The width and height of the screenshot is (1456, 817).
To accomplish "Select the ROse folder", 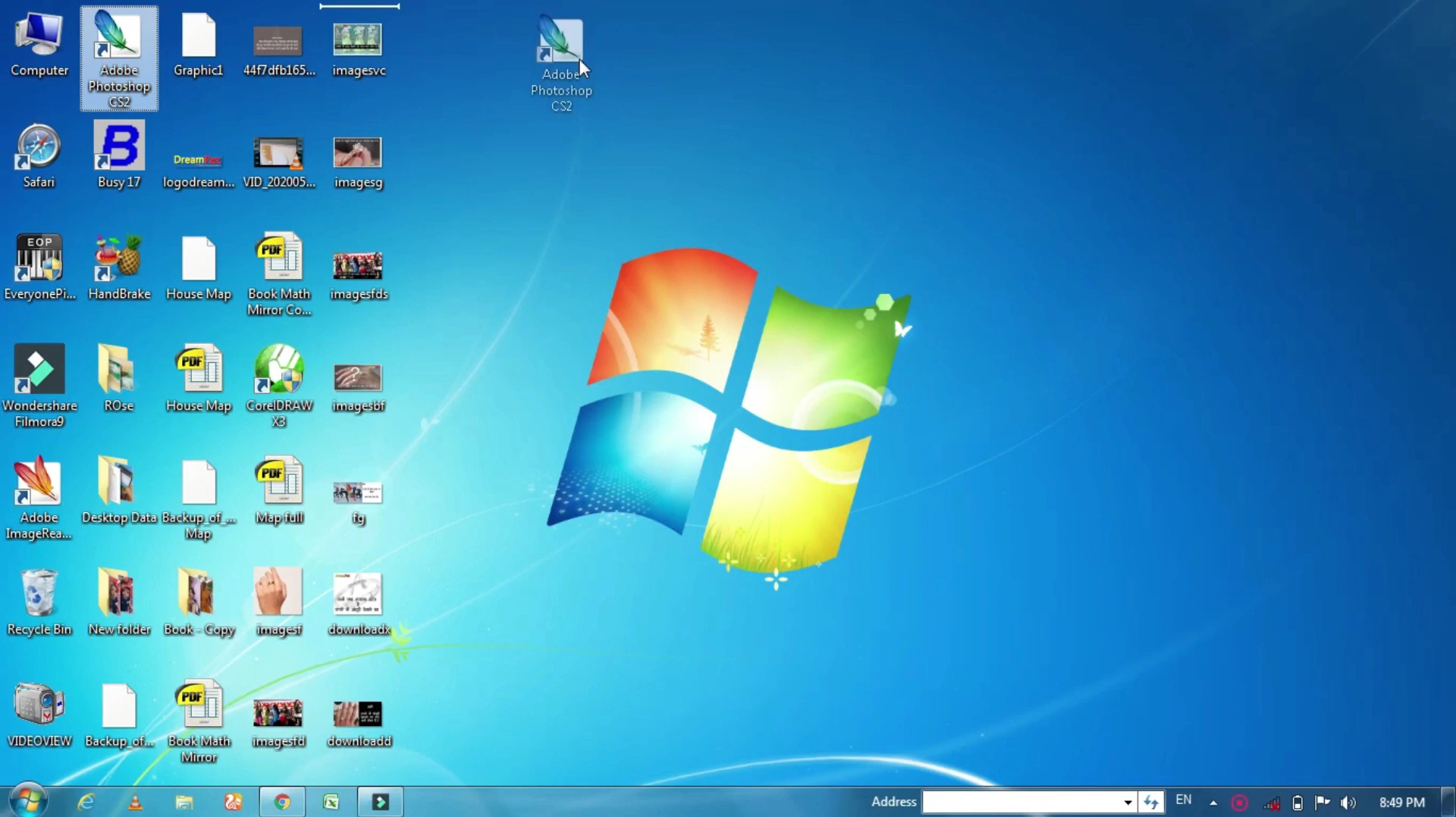I will tap(118, 379).
